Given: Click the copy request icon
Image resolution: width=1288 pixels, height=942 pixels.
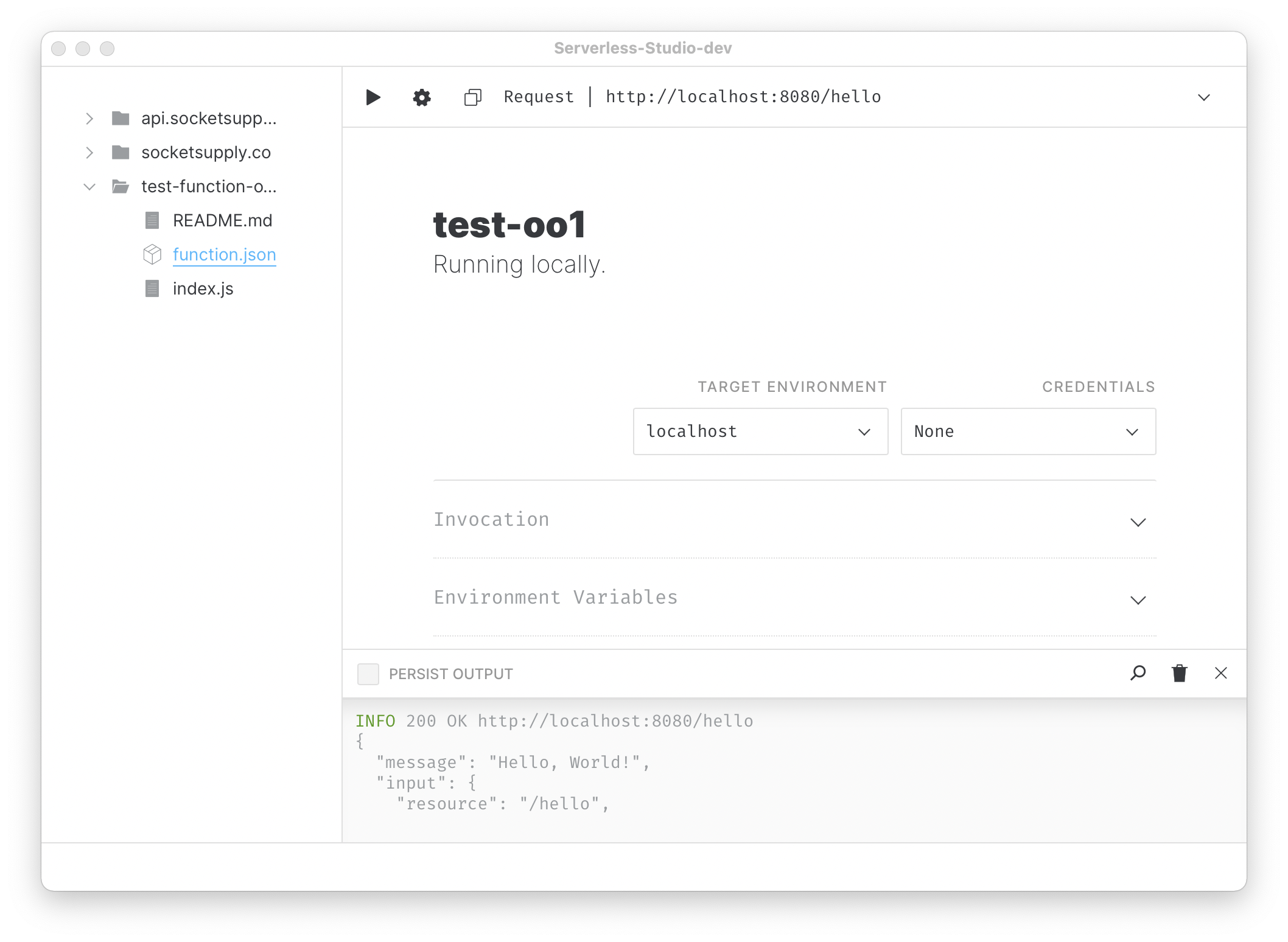Looking at the screenshot, I should click(x=473, y=97).
